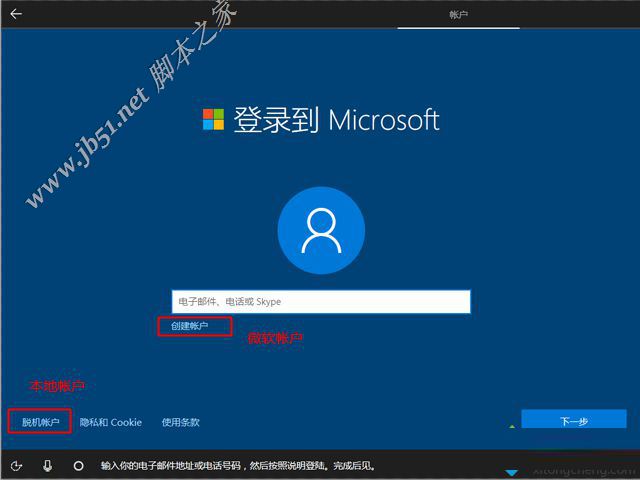This screenshot has width=640, height=480.
Task: Click the 登录到 Microsoft heading
Action: coord(336,120)
